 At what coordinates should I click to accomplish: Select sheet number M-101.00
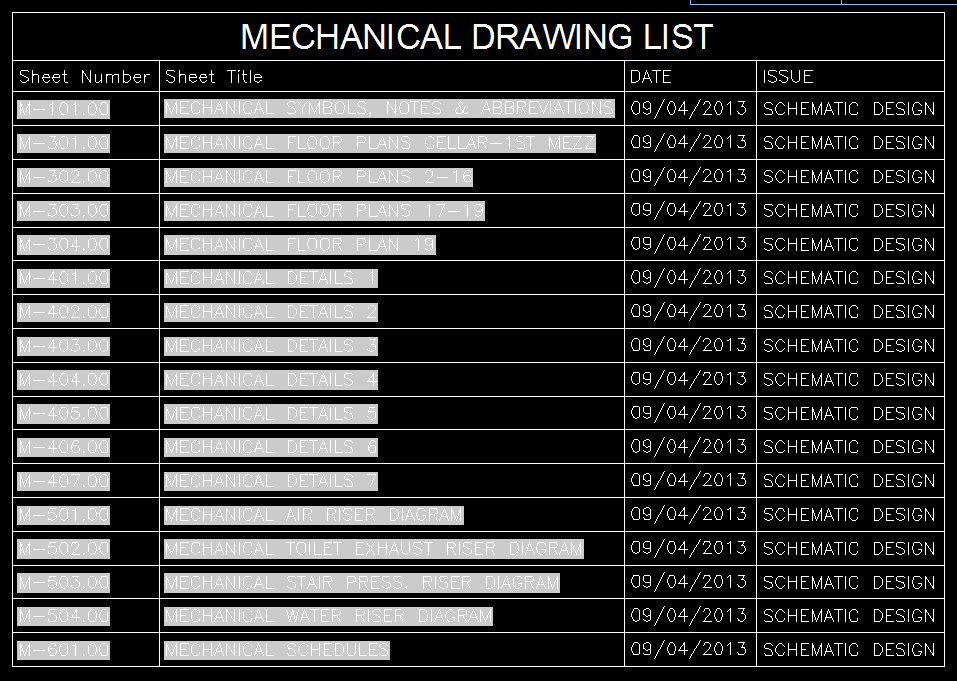pos(64,109)
